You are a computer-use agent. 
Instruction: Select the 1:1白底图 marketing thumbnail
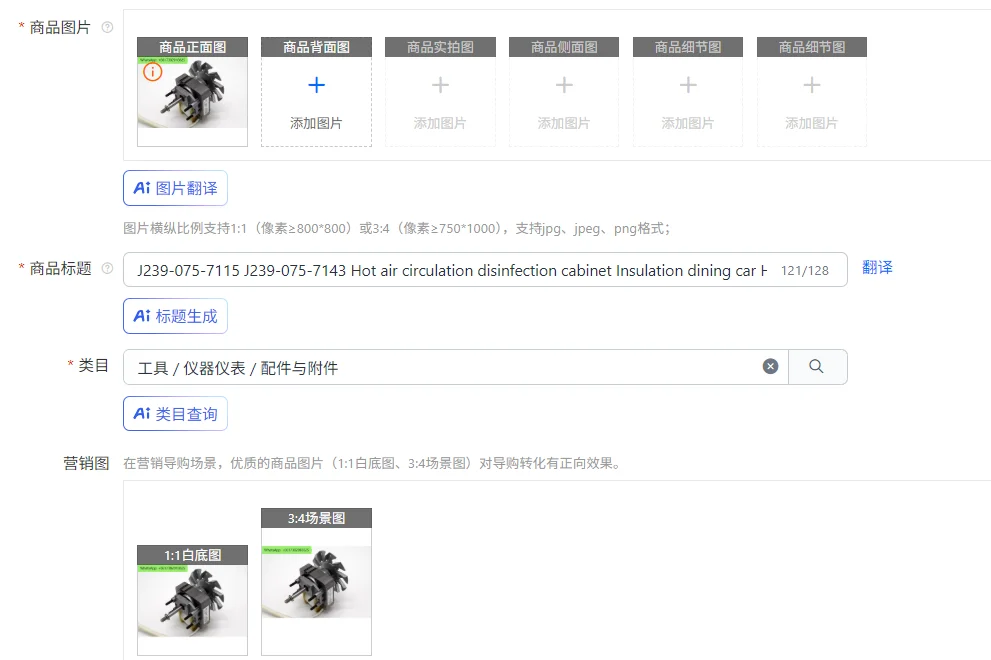pos(192,601)
